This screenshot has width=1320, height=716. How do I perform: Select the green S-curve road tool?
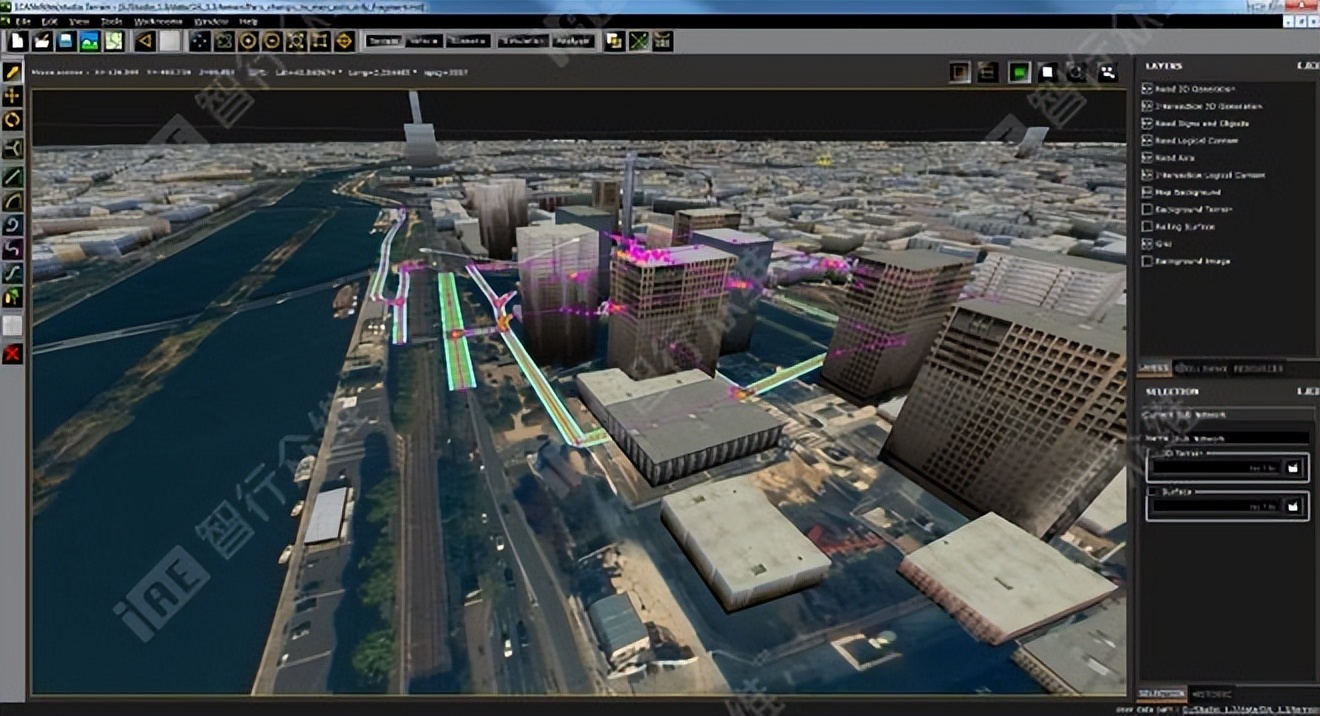click(13, 273)
